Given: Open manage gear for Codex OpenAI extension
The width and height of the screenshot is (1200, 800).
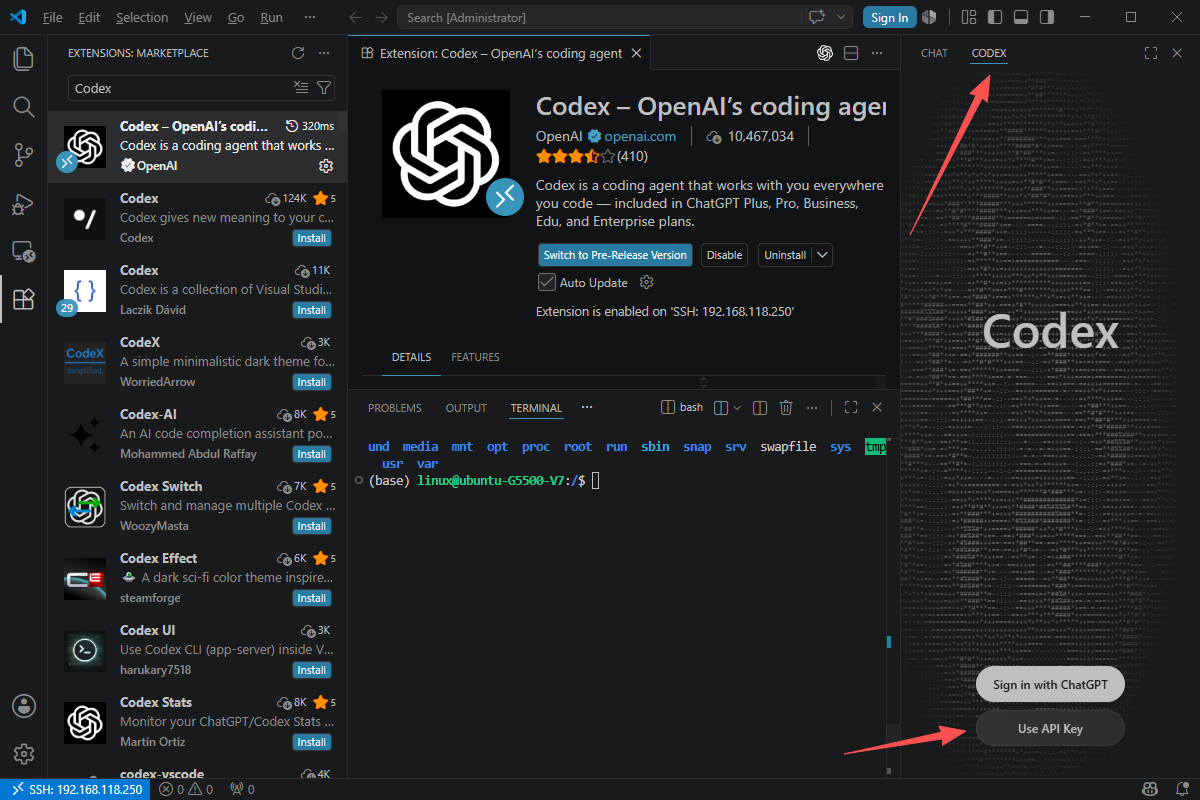Looking at the screenshot, I should 325,165.
